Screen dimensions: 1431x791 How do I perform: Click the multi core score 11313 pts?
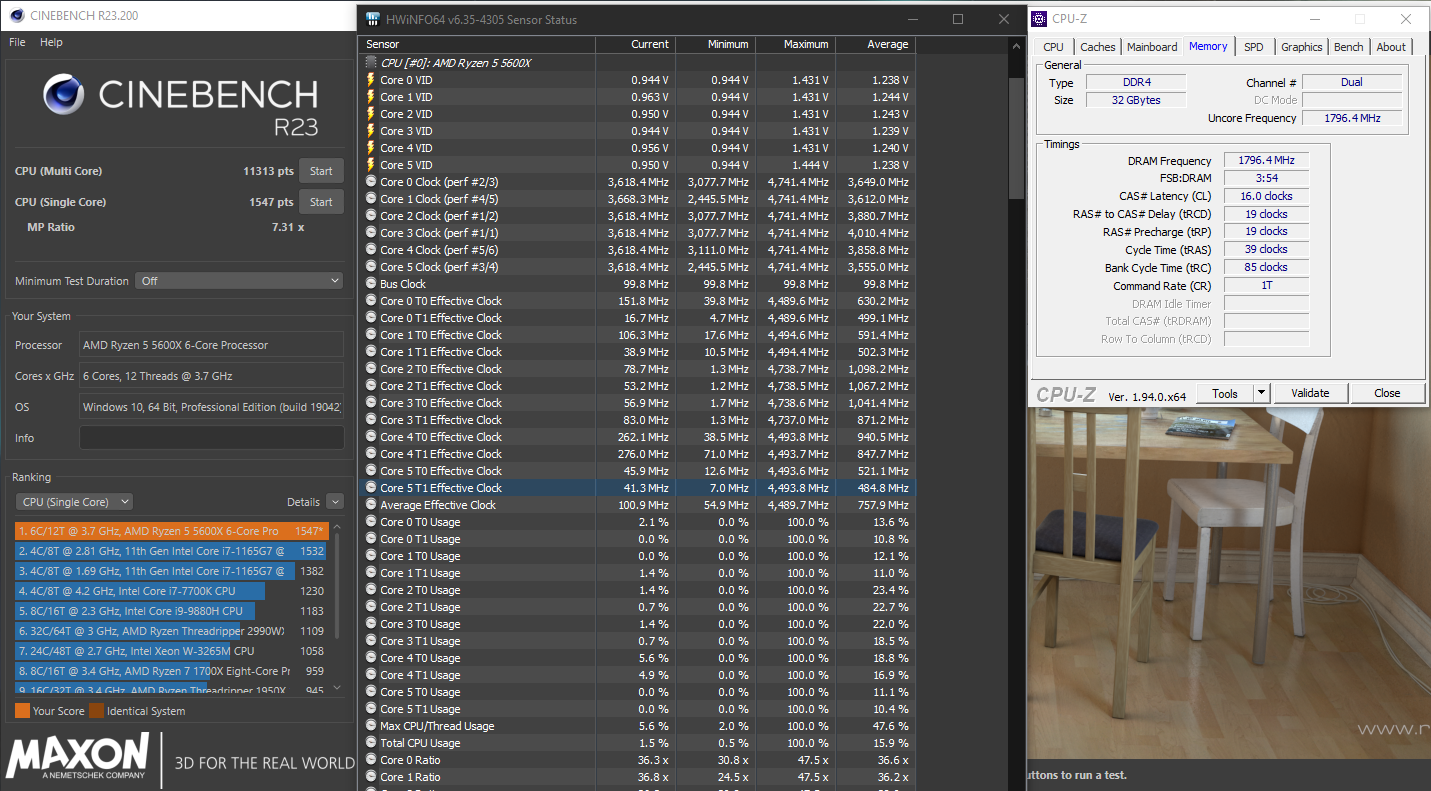point(268,171)
